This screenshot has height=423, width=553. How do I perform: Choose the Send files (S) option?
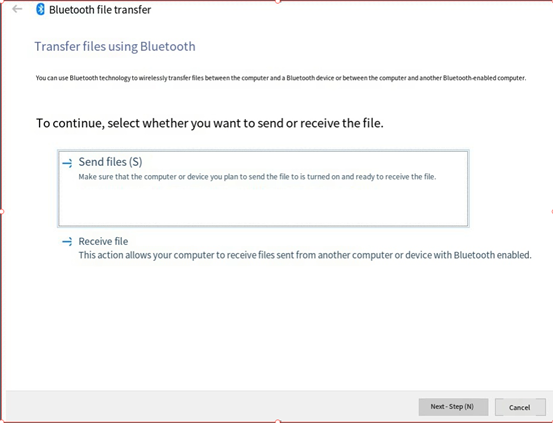click(x=263, y=188)
